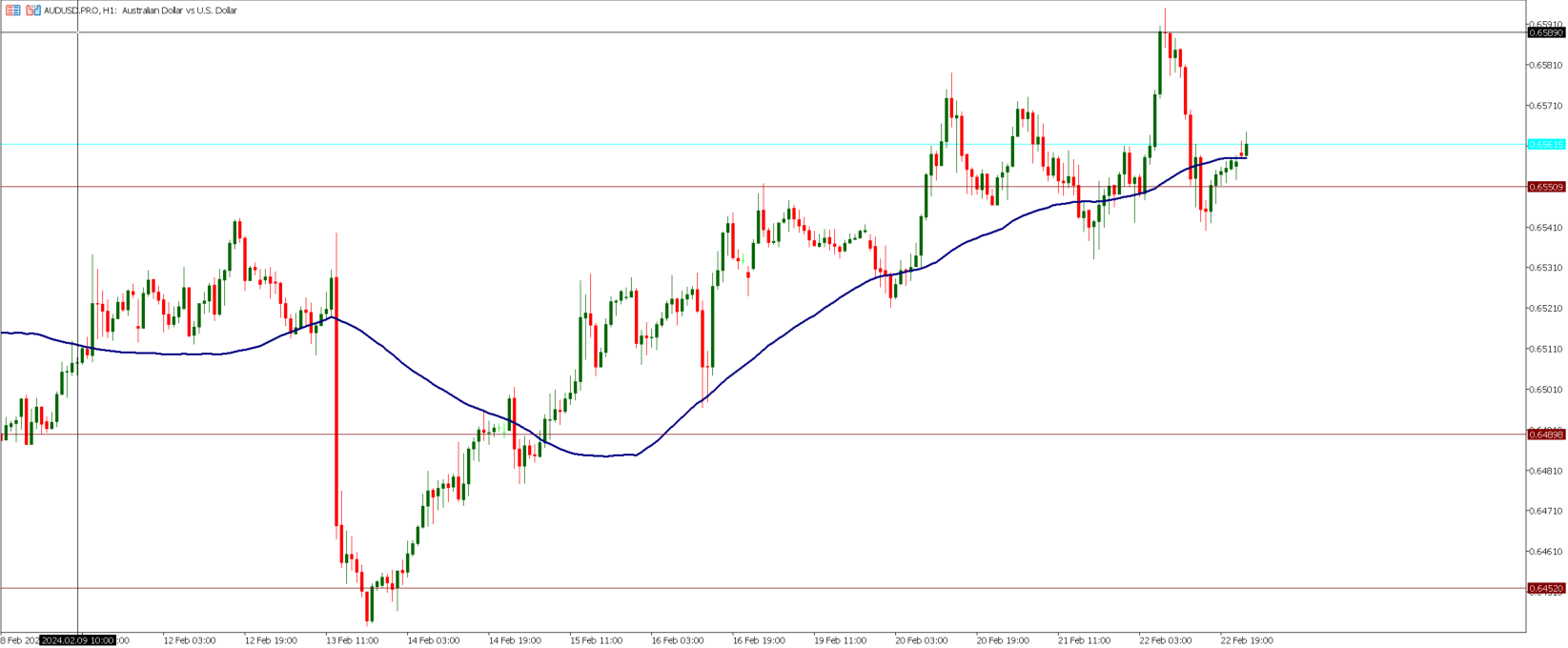Click the 20 Feb 19:00 time axis label
The height and width of the screenshot is (648, 1568).
pos(1003,640)
